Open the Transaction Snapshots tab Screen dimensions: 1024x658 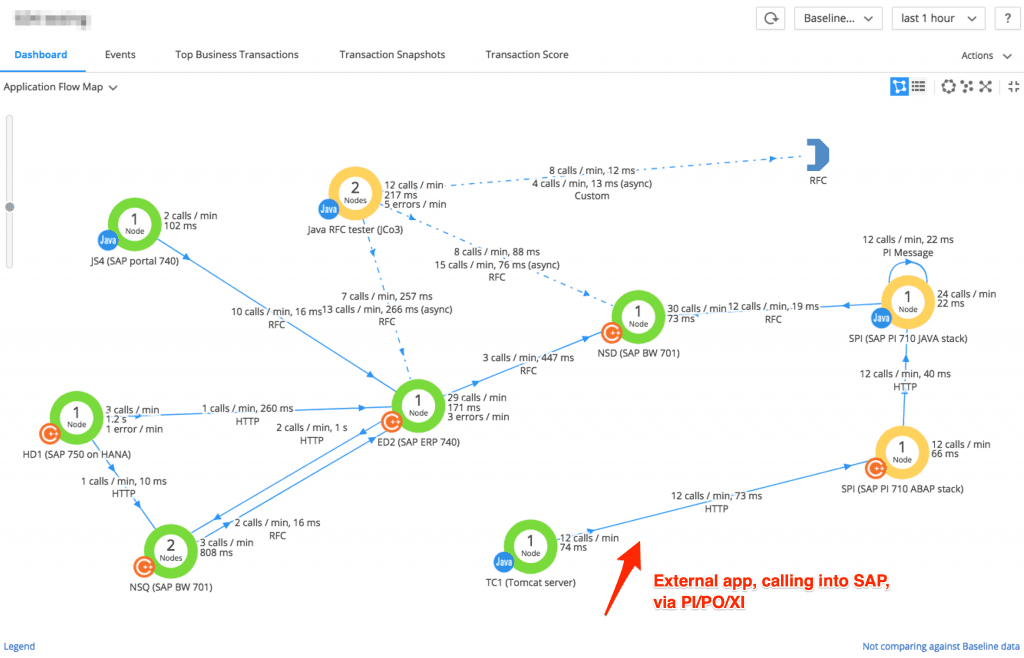coord(392,55)
